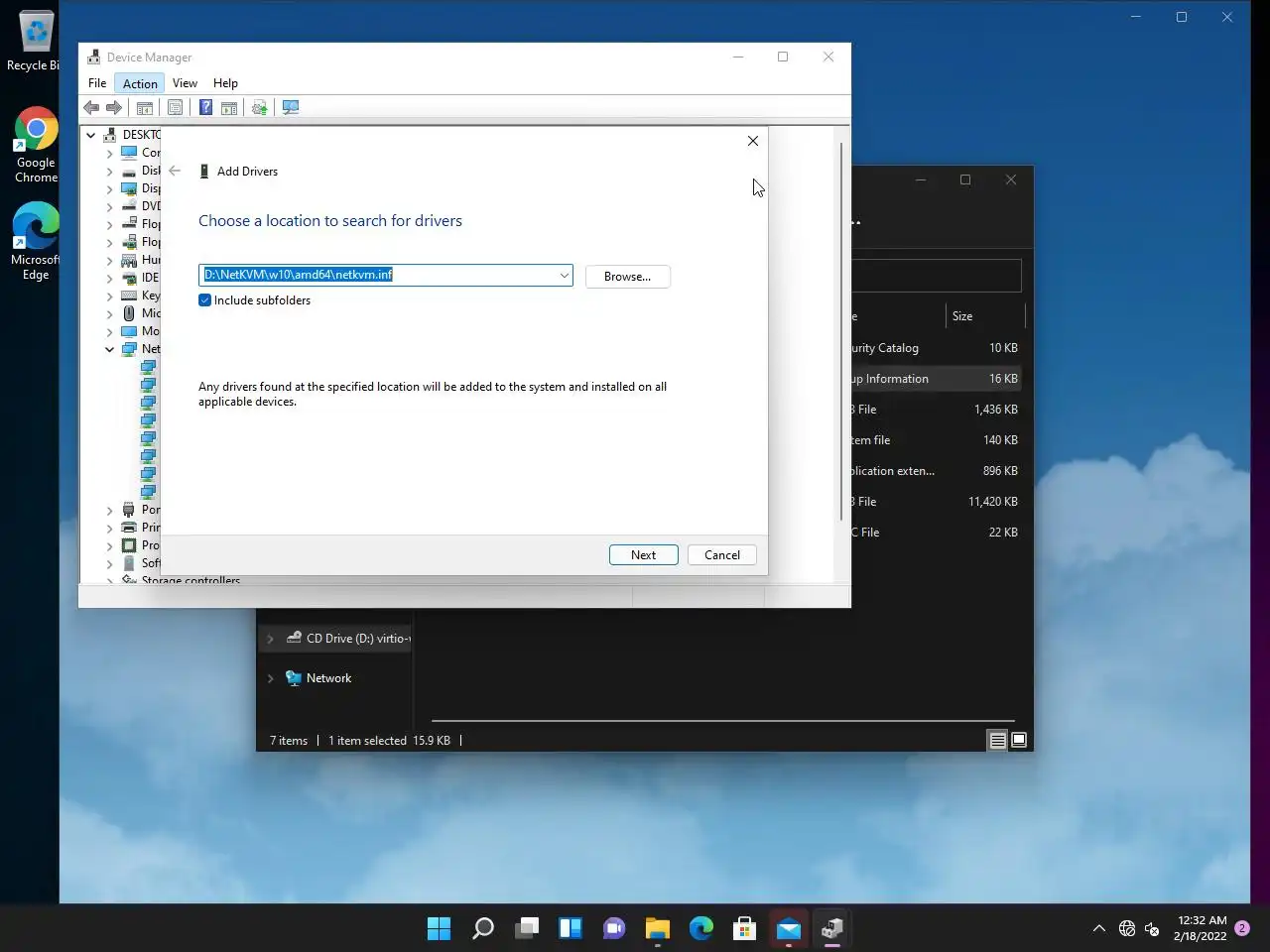Open taskbar Search
The width and height of the screenshot is (1270, 952).
483,928
